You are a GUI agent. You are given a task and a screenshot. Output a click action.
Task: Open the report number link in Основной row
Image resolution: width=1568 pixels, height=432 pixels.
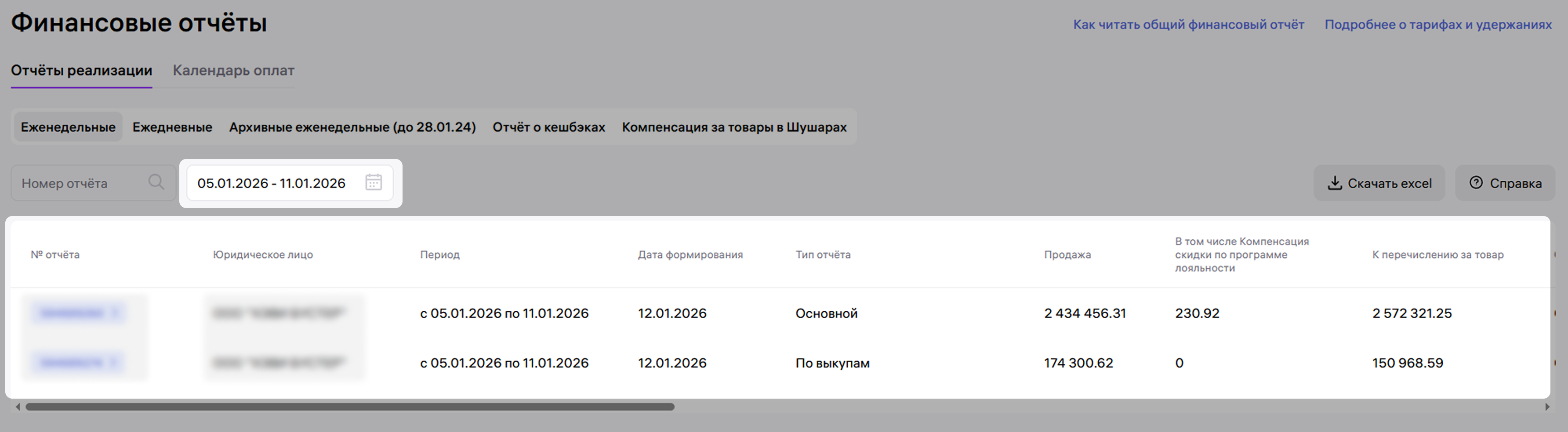[x=72, y=313]
